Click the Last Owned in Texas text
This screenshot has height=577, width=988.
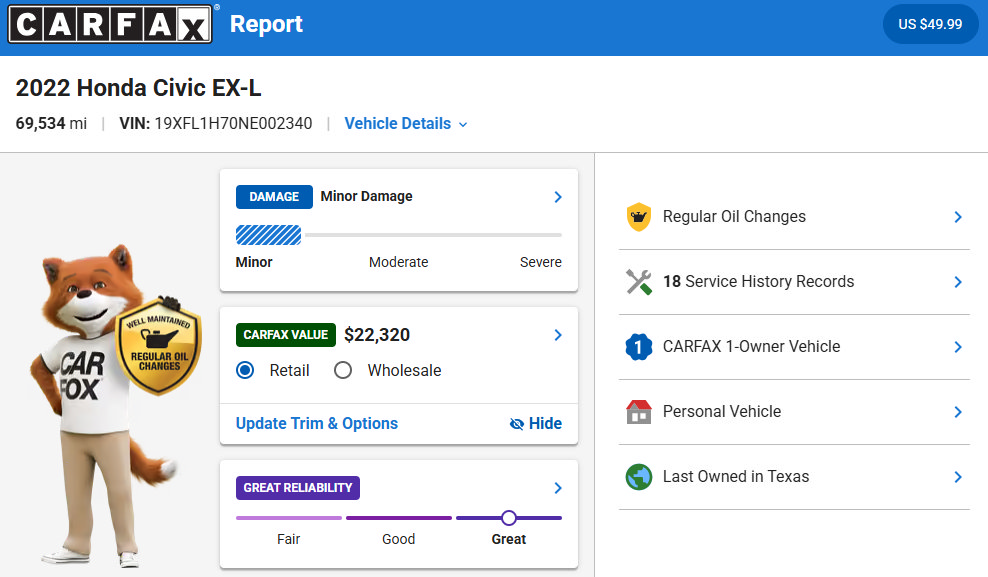click(x=735, y=477)
